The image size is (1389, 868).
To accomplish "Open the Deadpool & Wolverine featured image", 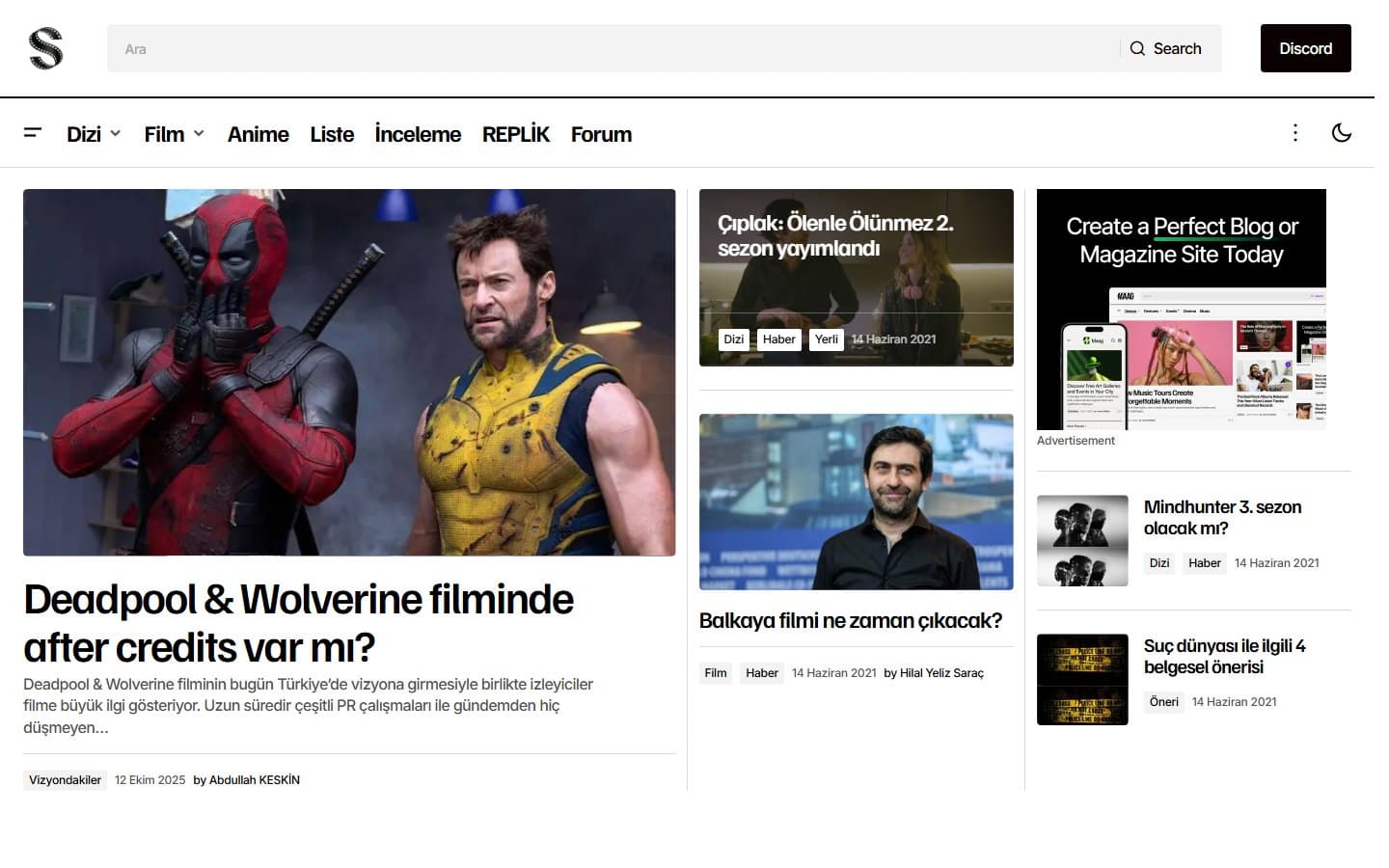I will pyautogui.click(x=349, y=372).
